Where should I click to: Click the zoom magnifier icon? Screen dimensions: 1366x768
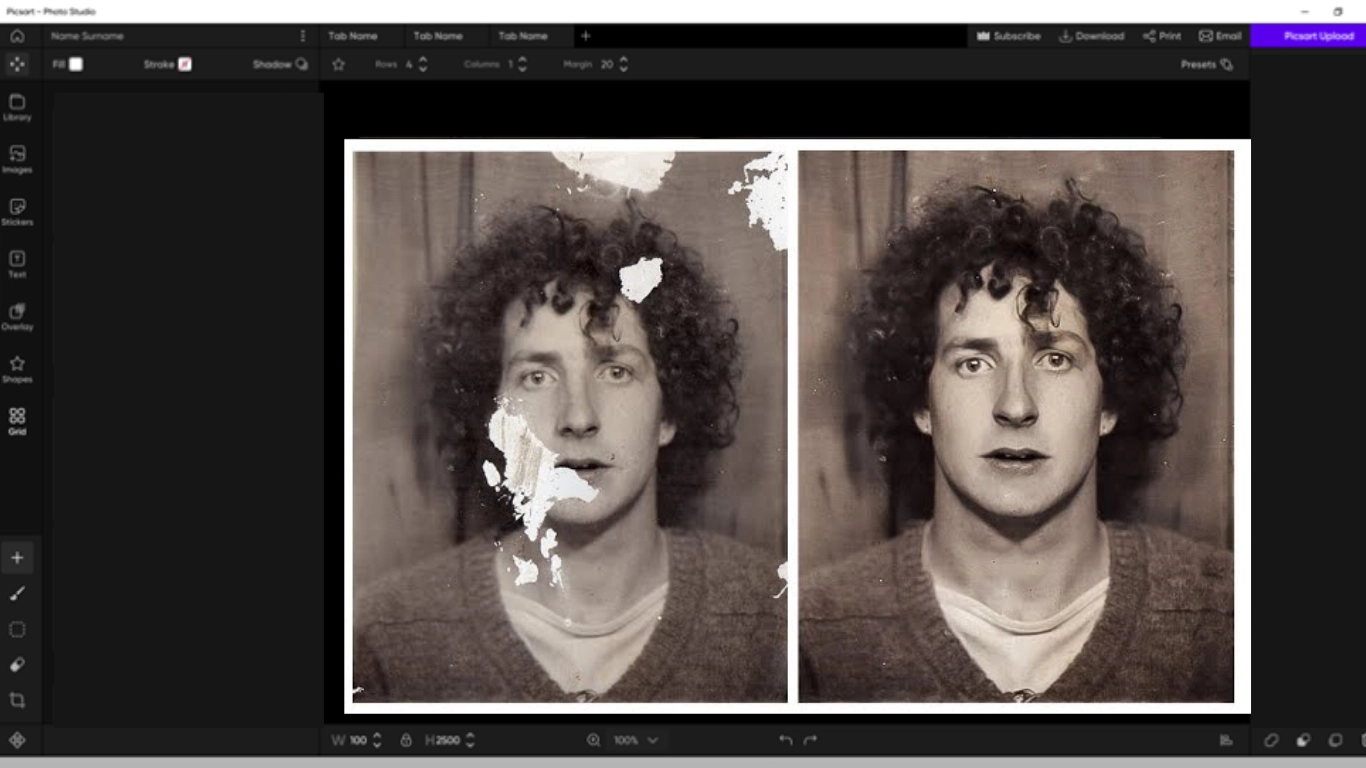(594, 740)
